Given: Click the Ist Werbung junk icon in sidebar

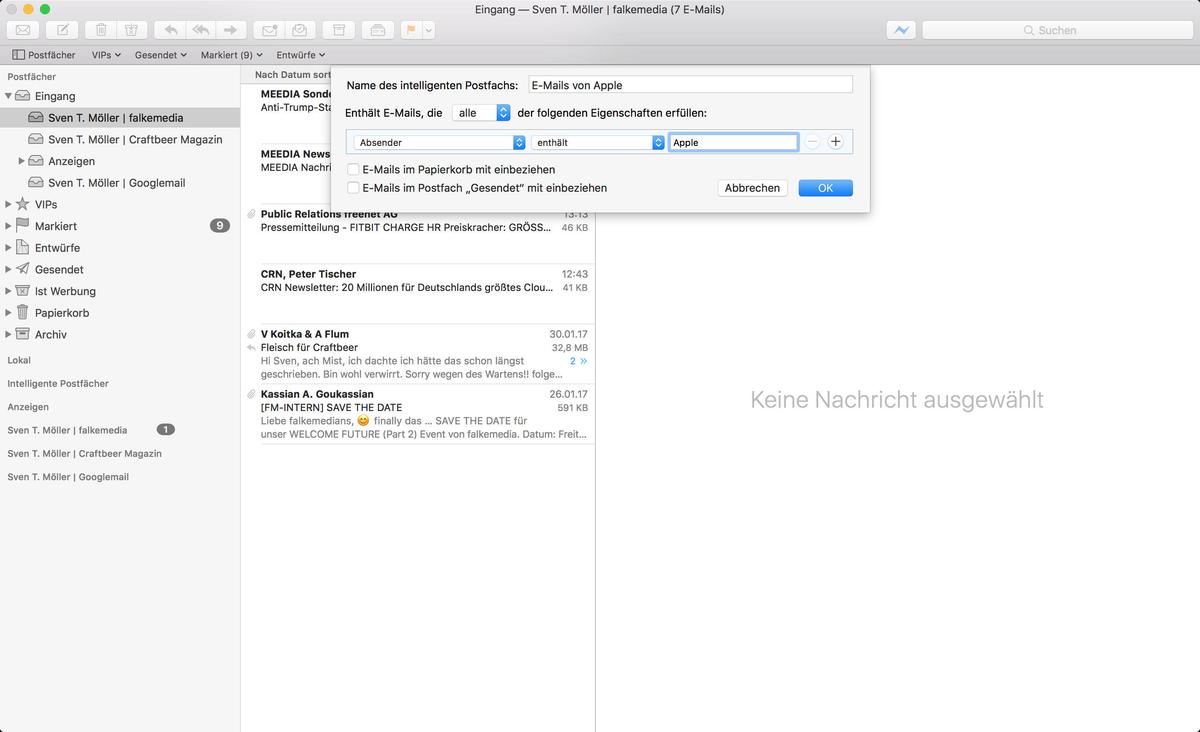Looking at the screenshot, I should 23,291.
